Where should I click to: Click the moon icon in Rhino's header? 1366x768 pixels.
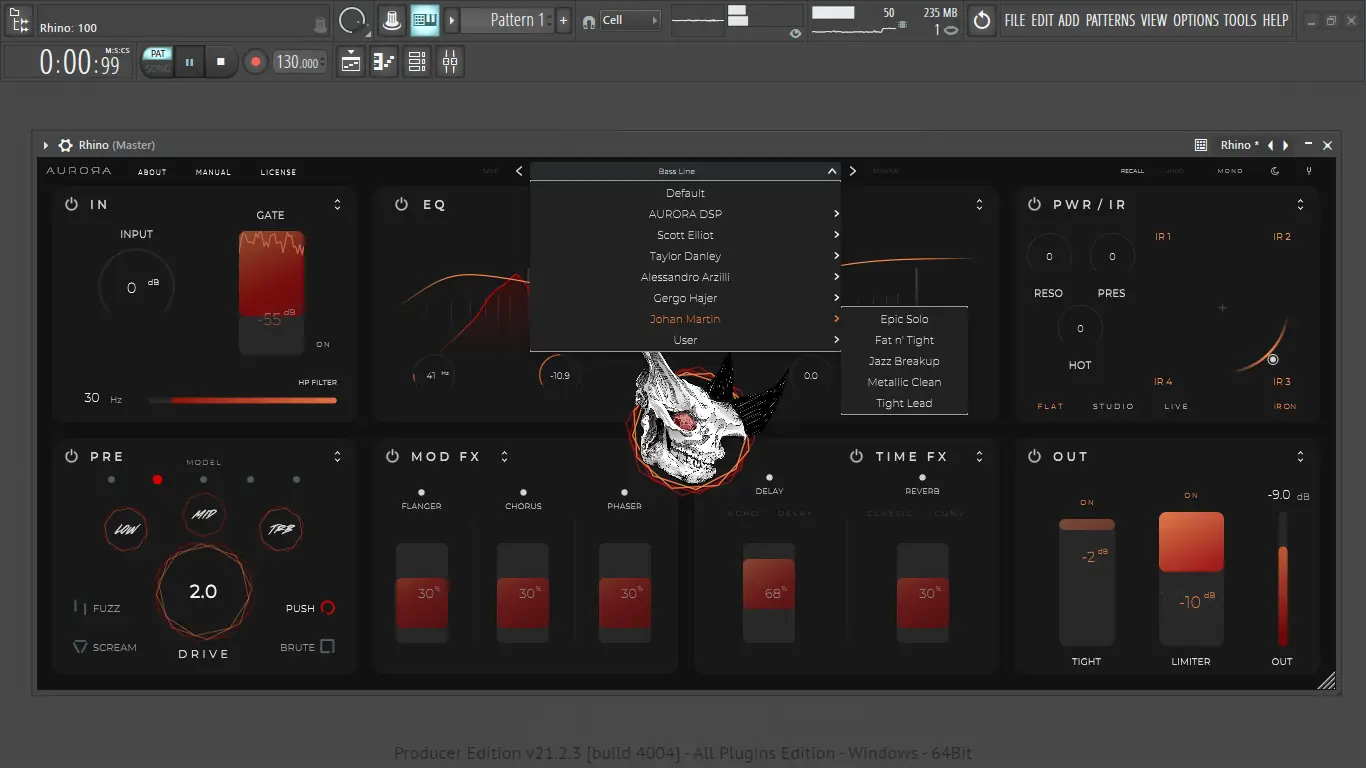1275,170
